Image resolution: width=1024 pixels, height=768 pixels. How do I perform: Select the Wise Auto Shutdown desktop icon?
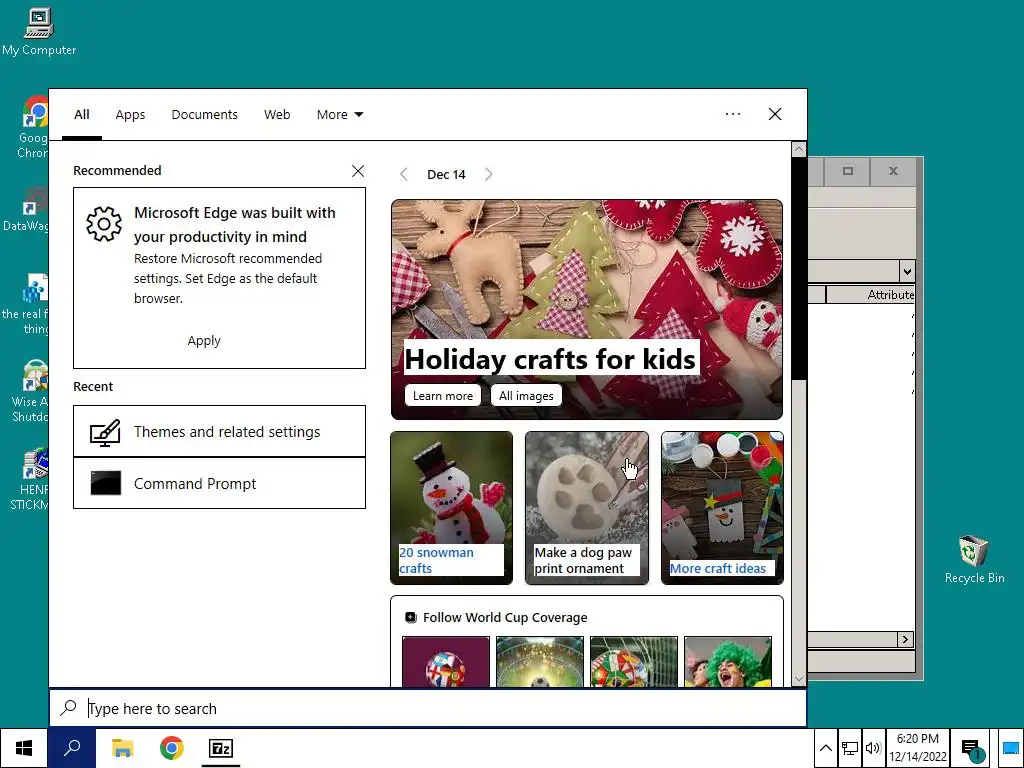[x=31, y=391]
